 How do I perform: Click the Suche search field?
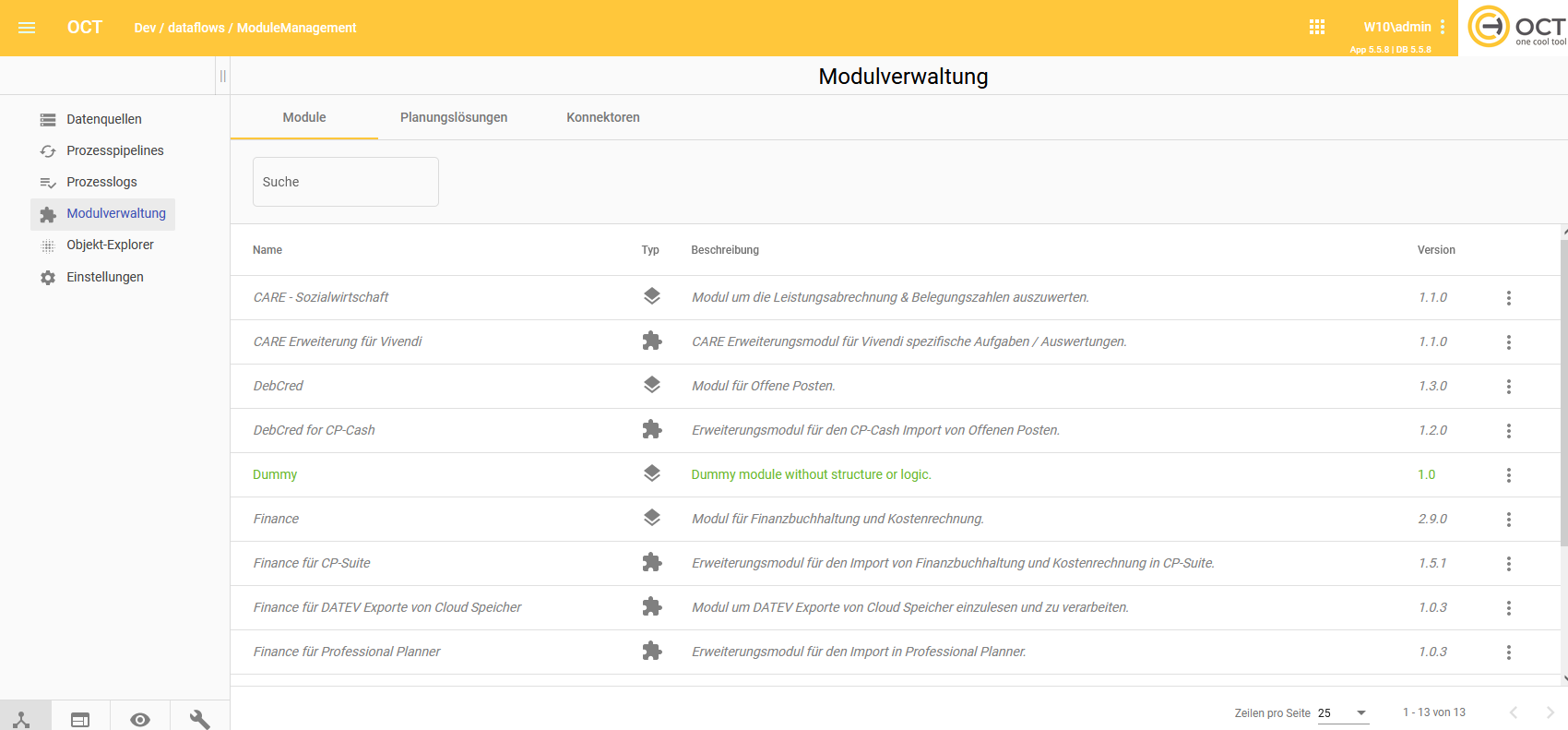[x=346, y=182]
